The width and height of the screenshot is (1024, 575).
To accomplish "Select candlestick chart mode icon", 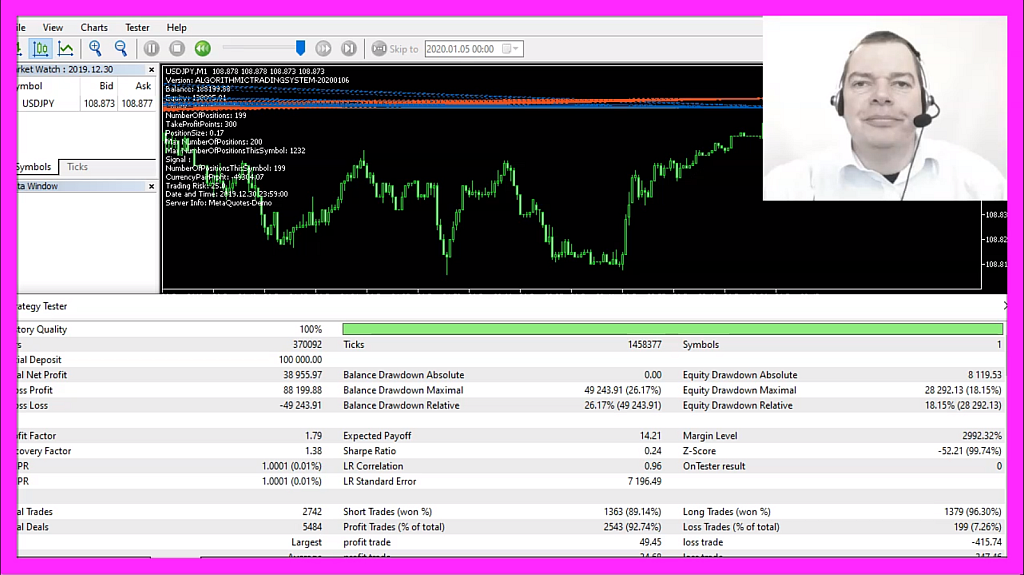I will (40, 48).
